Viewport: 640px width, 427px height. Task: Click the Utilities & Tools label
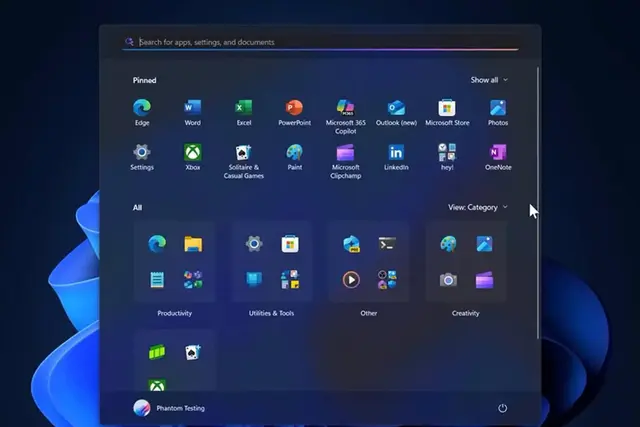pos(271,313)
